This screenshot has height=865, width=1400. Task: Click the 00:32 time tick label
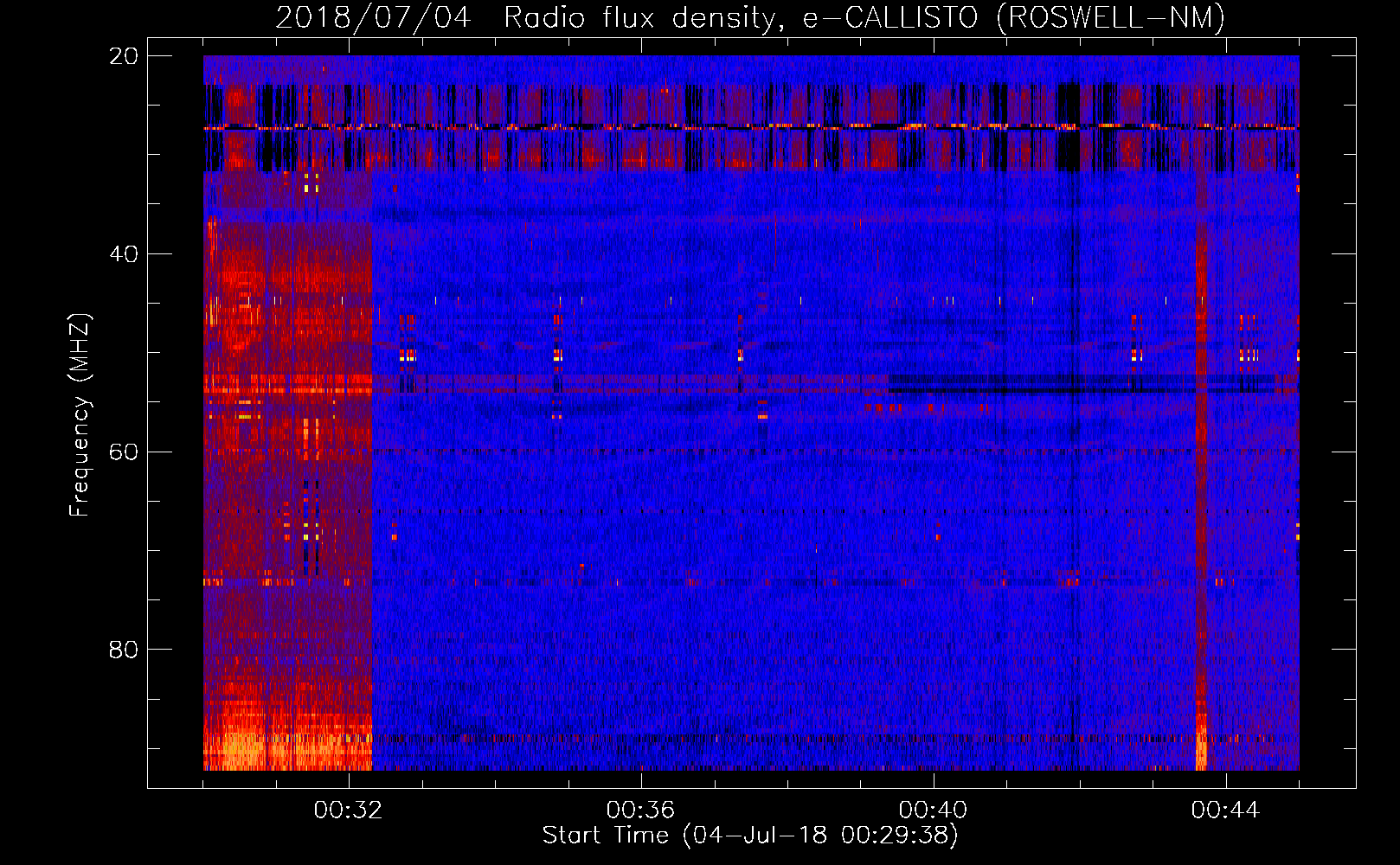(x=348, y=811)
